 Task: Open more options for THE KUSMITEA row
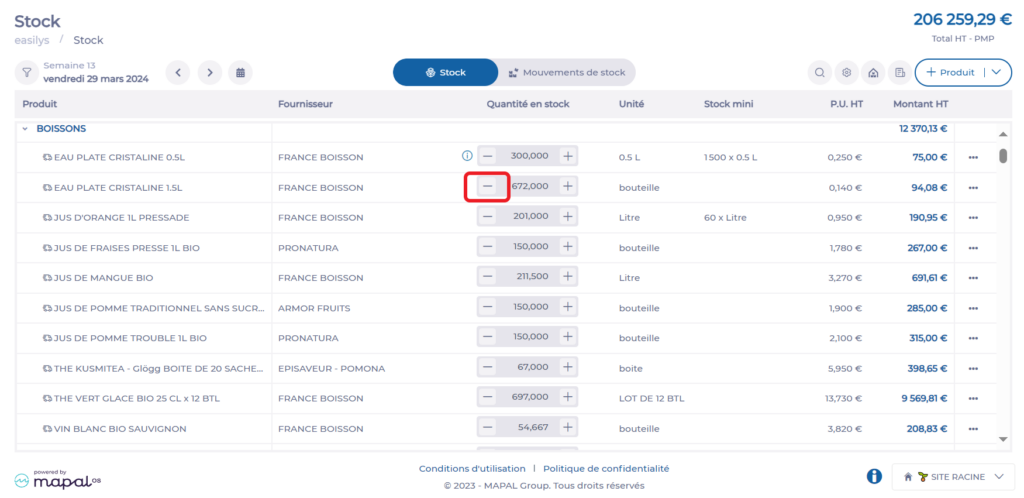[x=973, y=369]
